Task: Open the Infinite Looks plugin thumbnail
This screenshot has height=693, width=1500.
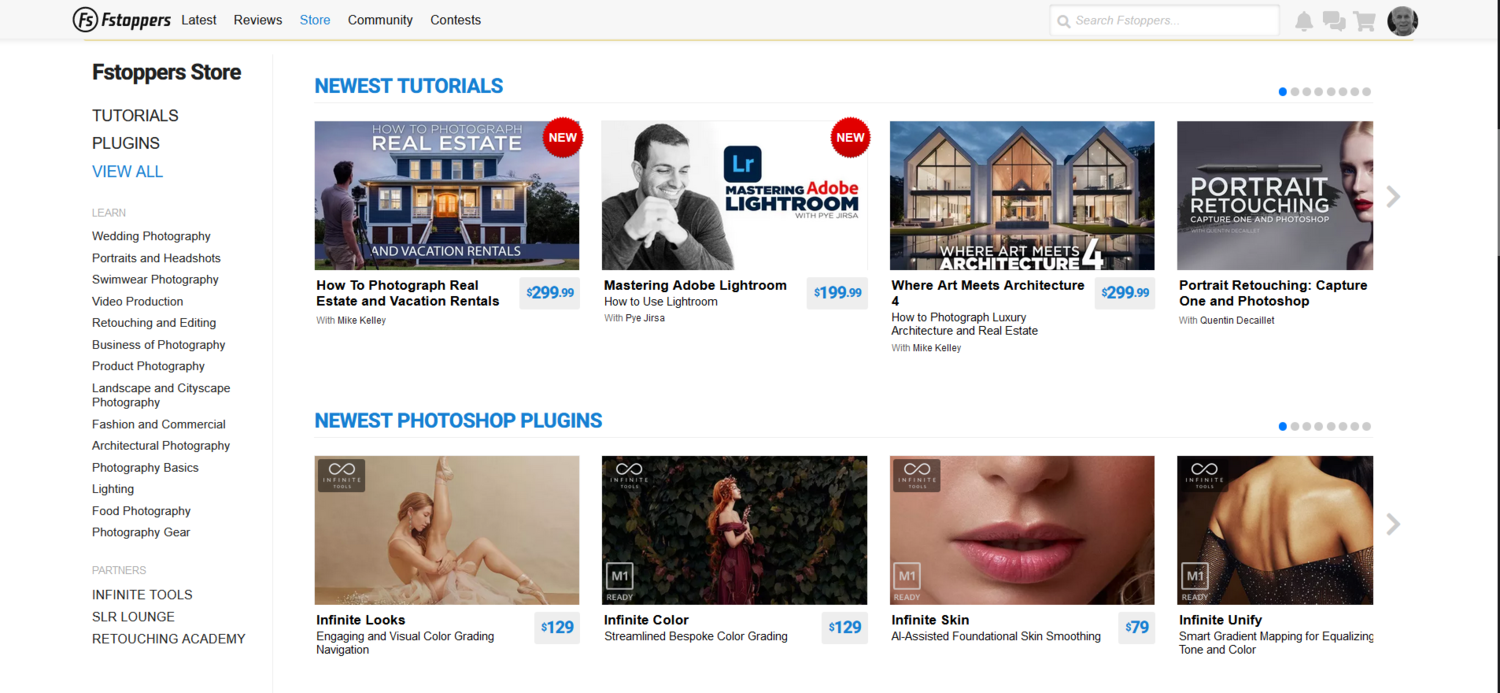Action: (x=447, y=530)
